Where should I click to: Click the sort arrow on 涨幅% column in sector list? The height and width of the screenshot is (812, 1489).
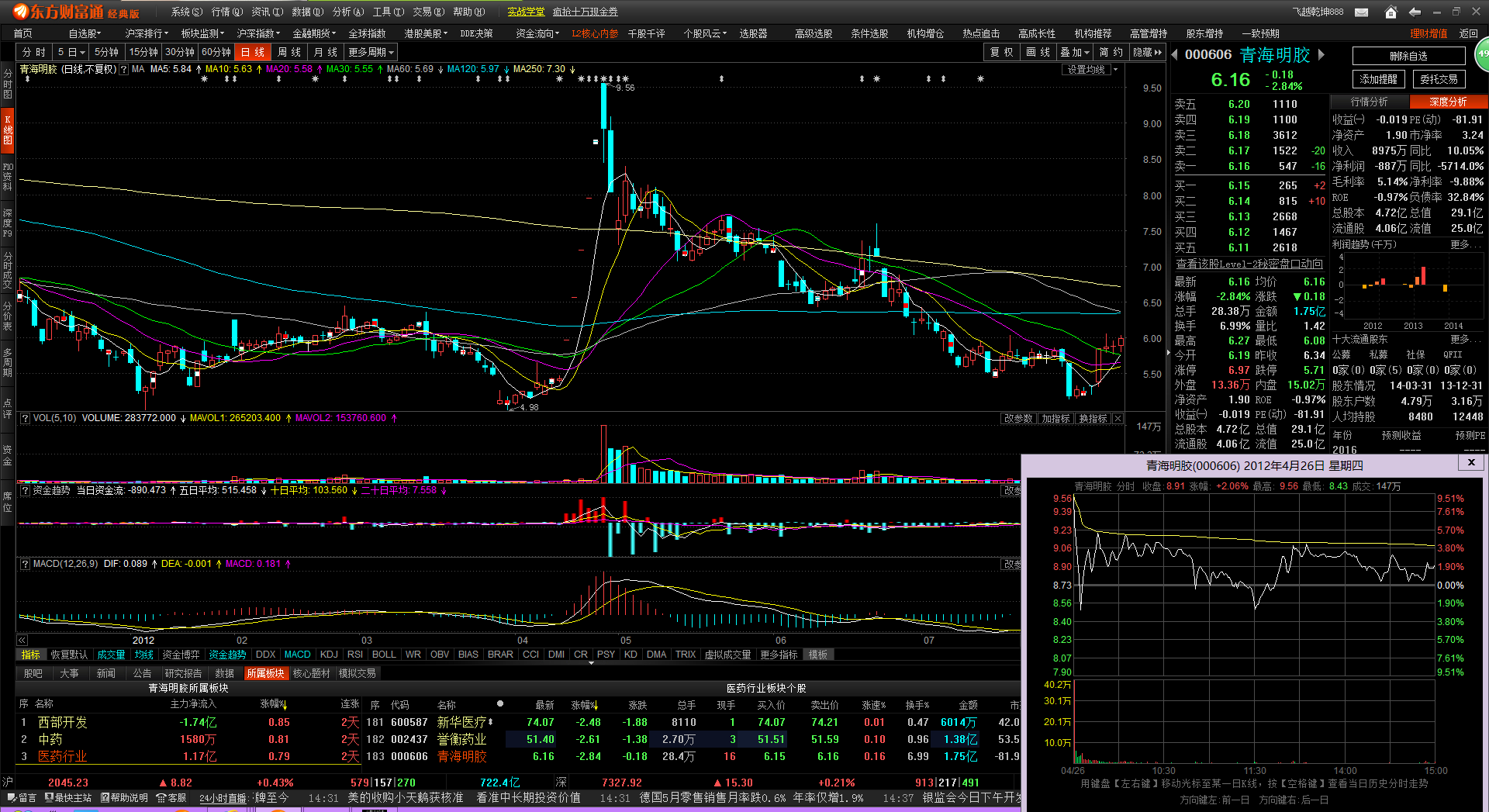click(x=285, y=705)
